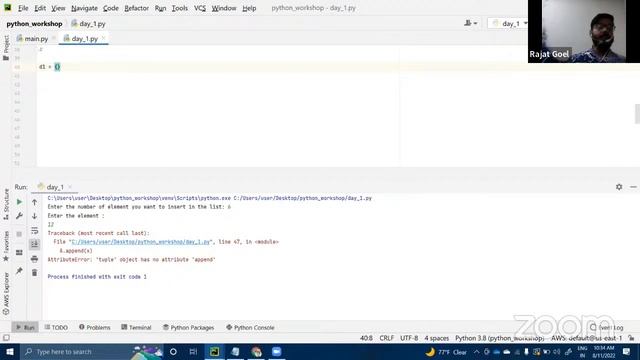
Task: Toggle scroll to end of console output
Action: (35, 244)
